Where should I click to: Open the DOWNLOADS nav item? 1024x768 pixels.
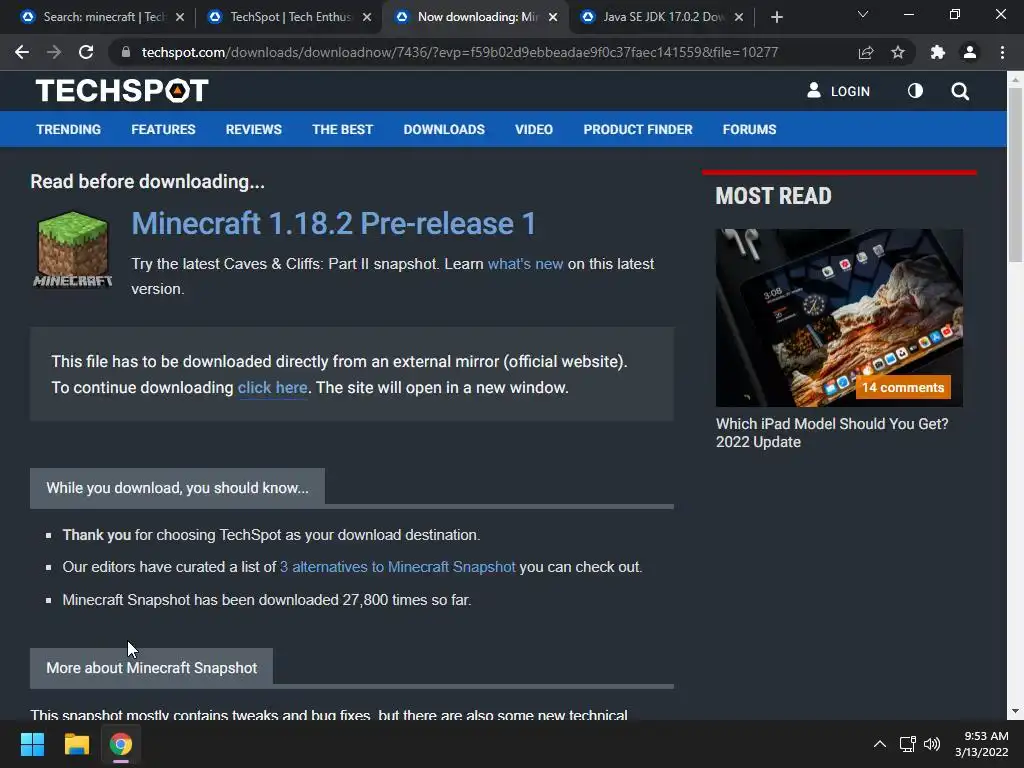point(444,129)
